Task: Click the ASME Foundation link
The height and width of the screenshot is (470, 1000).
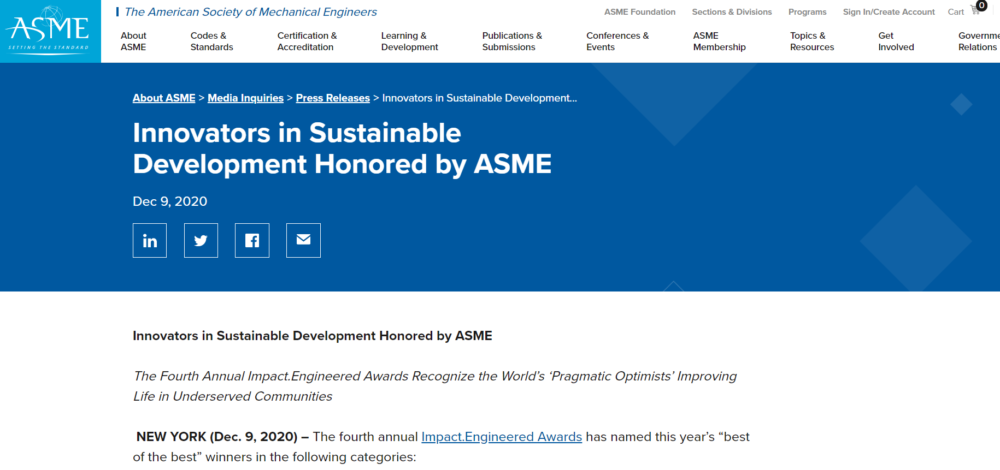Action: pos(639,12)
